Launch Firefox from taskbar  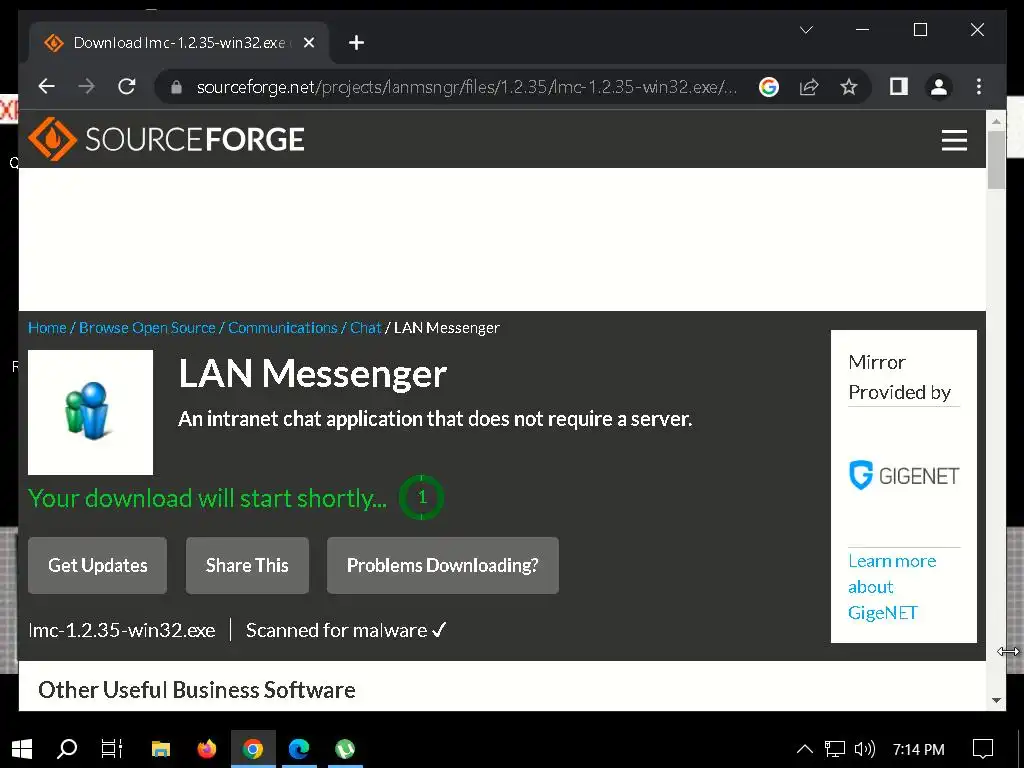pos(207,749)
